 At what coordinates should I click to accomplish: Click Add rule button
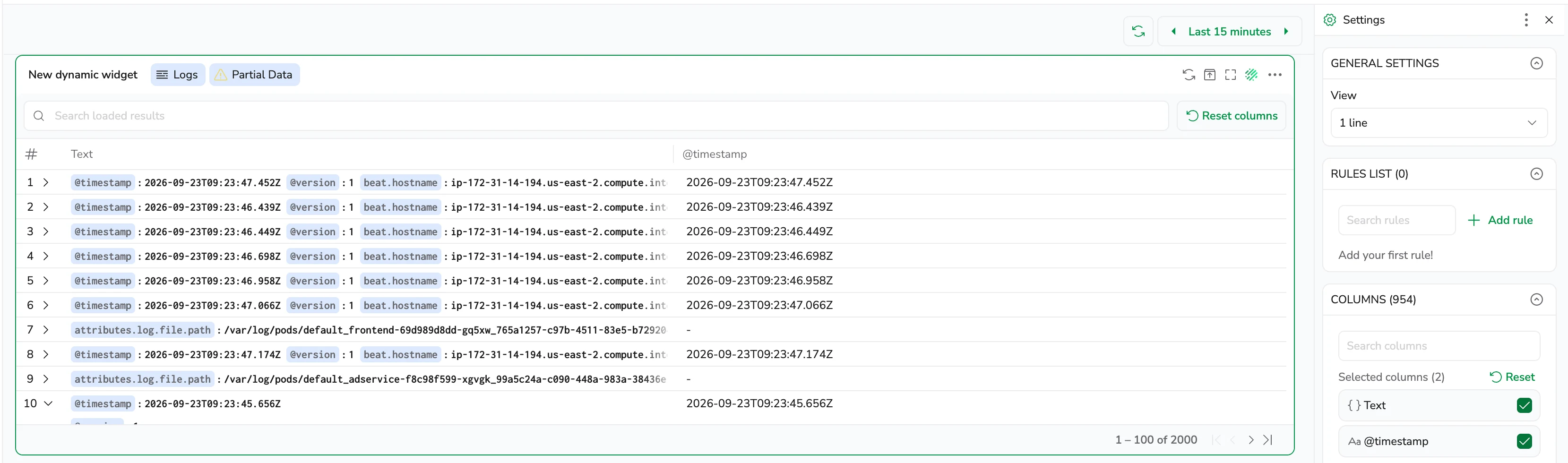click(x=1500, y=220)
